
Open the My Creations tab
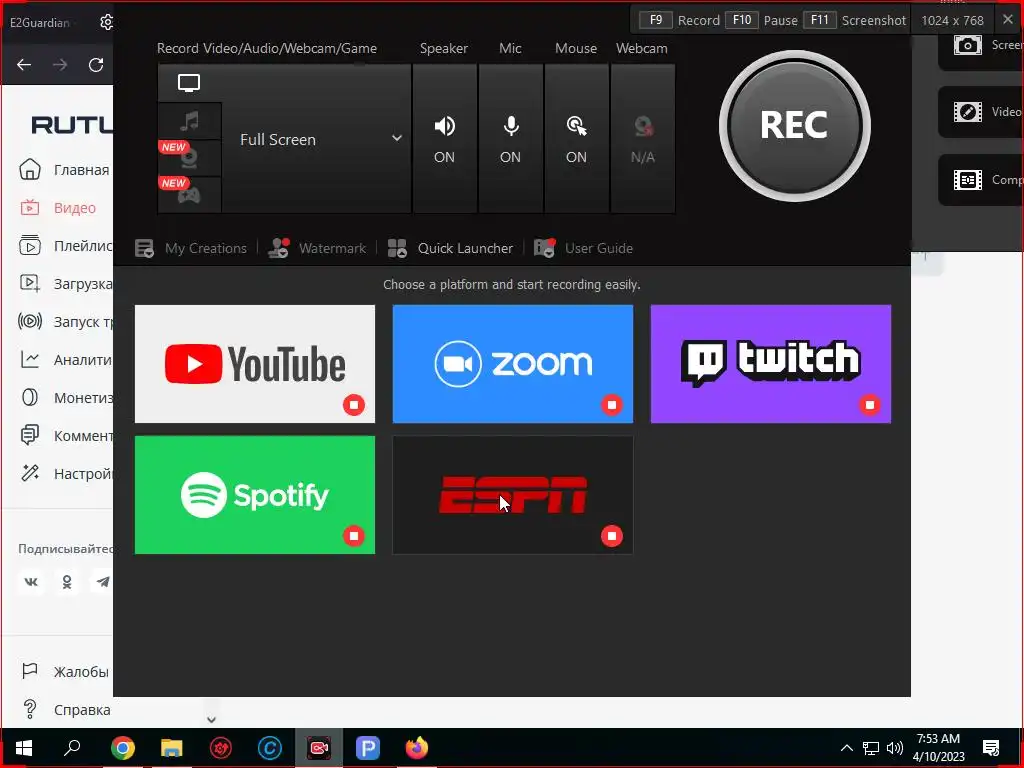click(191, 248)
